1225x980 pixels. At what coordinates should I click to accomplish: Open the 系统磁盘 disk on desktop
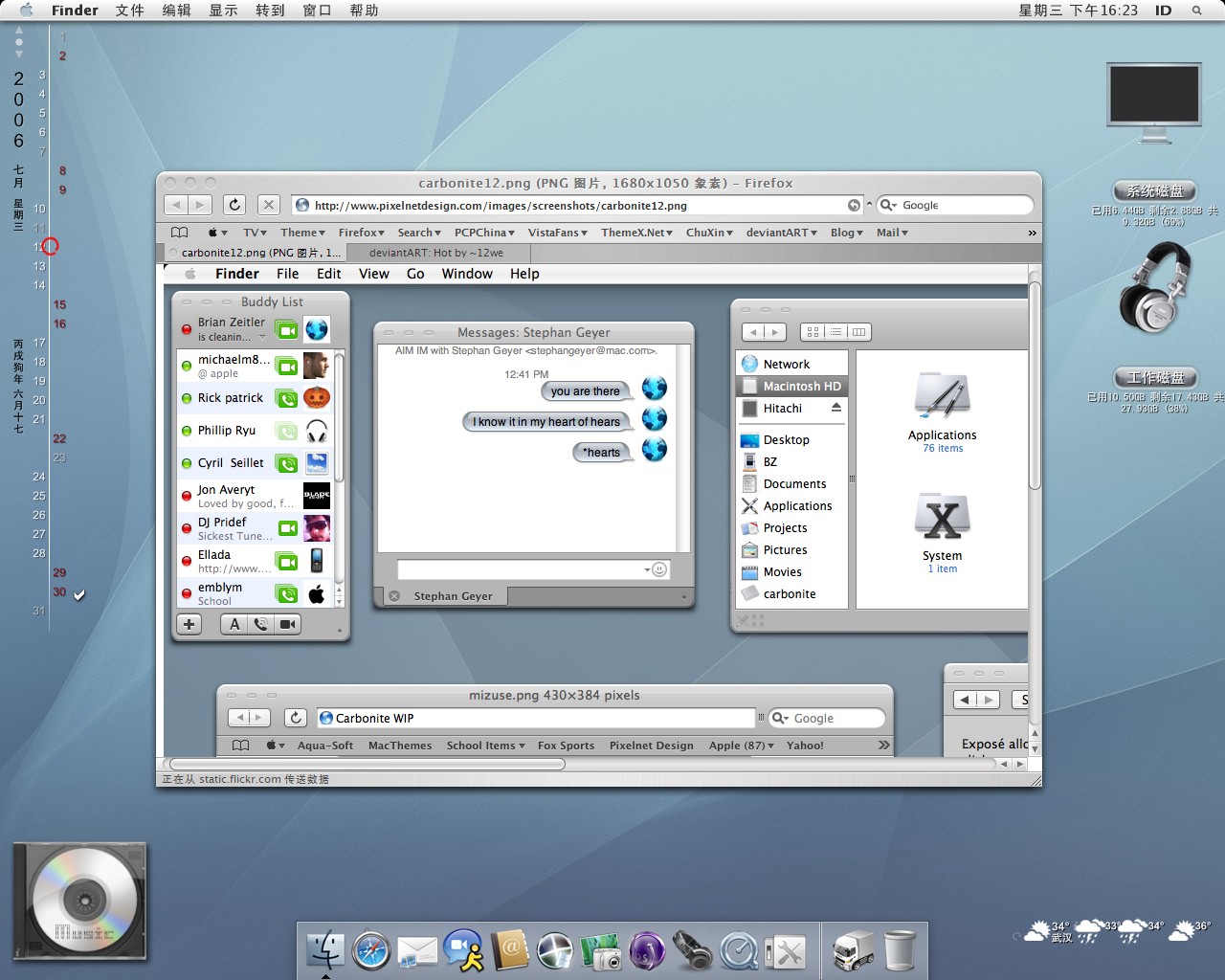pos(1155,191)
